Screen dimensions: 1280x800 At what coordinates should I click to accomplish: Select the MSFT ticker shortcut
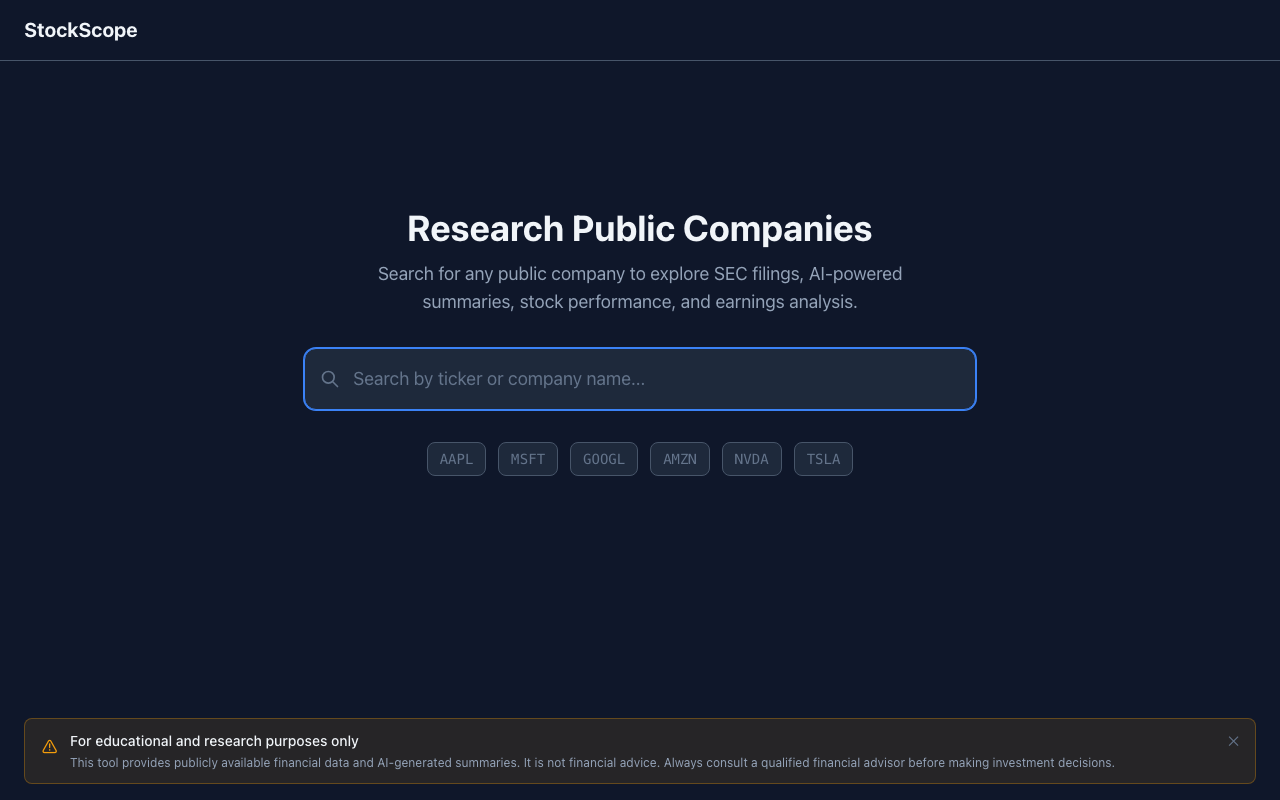point(527,458)
